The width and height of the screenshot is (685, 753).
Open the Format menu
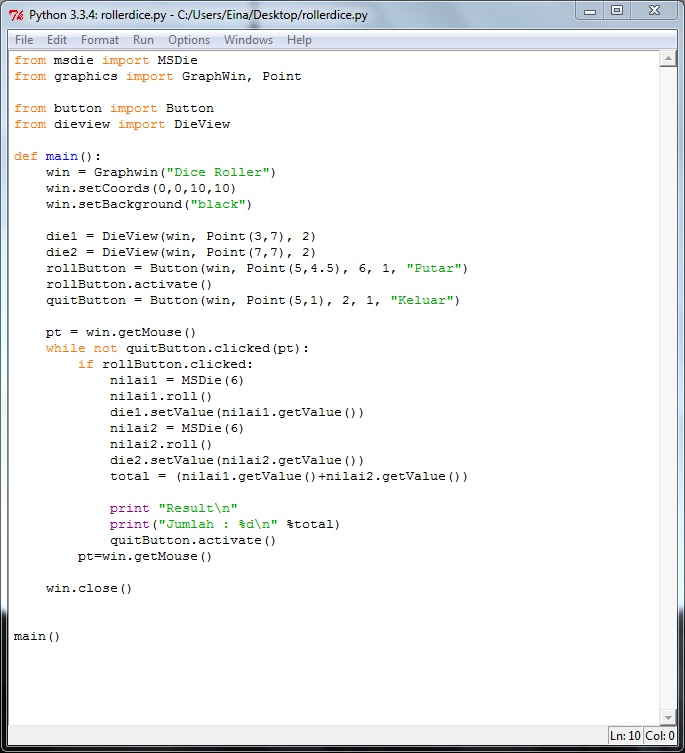(100, 40)
